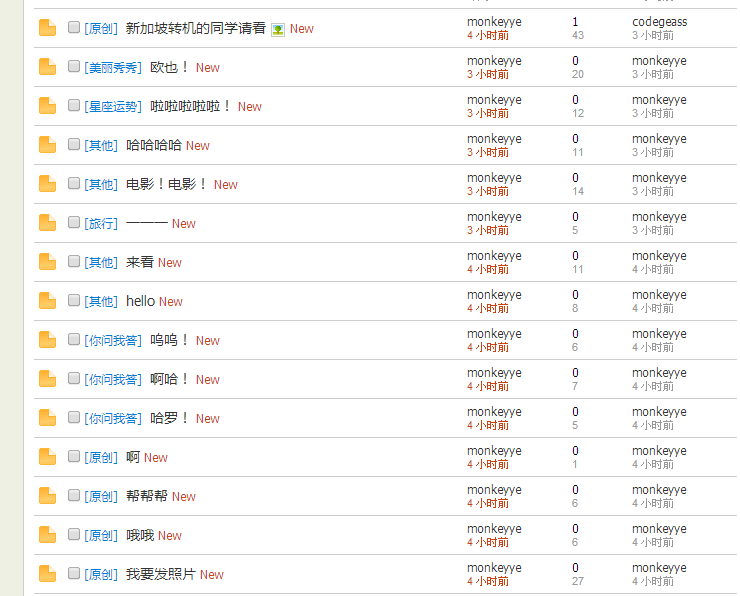The image size is (740, 596).
Task: Click [你问我答] tag on 哈罗！ thread
Action: (113, 419)
